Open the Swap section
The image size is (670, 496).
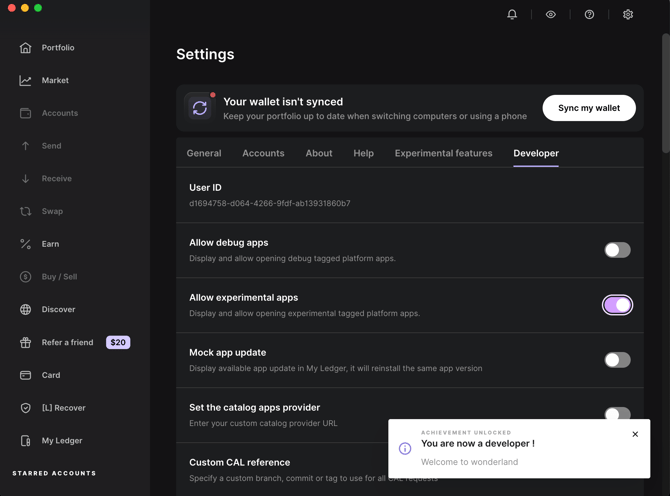coord(52,211)
